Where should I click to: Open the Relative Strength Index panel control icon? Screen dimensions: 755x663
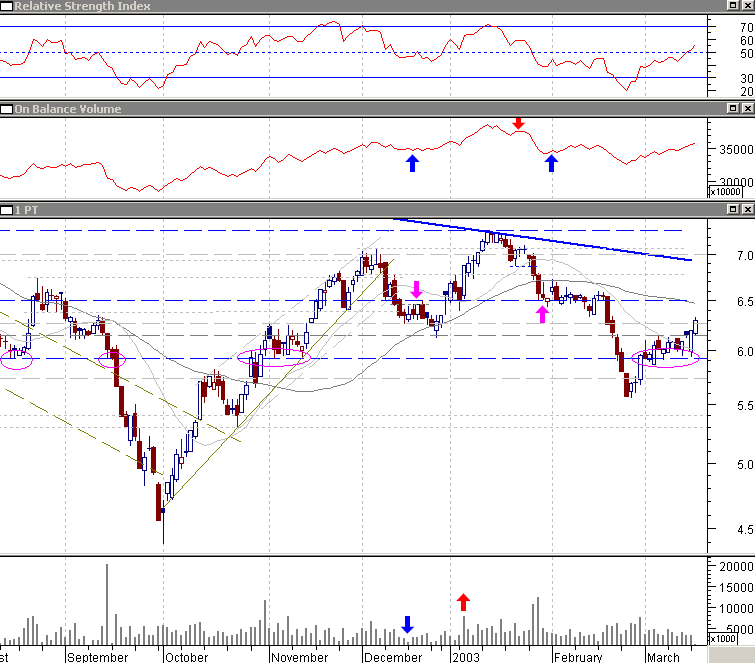(6, 6)
